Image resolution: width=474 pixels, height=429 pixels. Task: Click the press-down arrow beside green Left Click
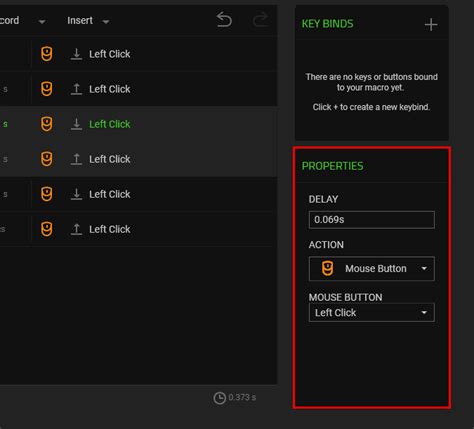76,124
